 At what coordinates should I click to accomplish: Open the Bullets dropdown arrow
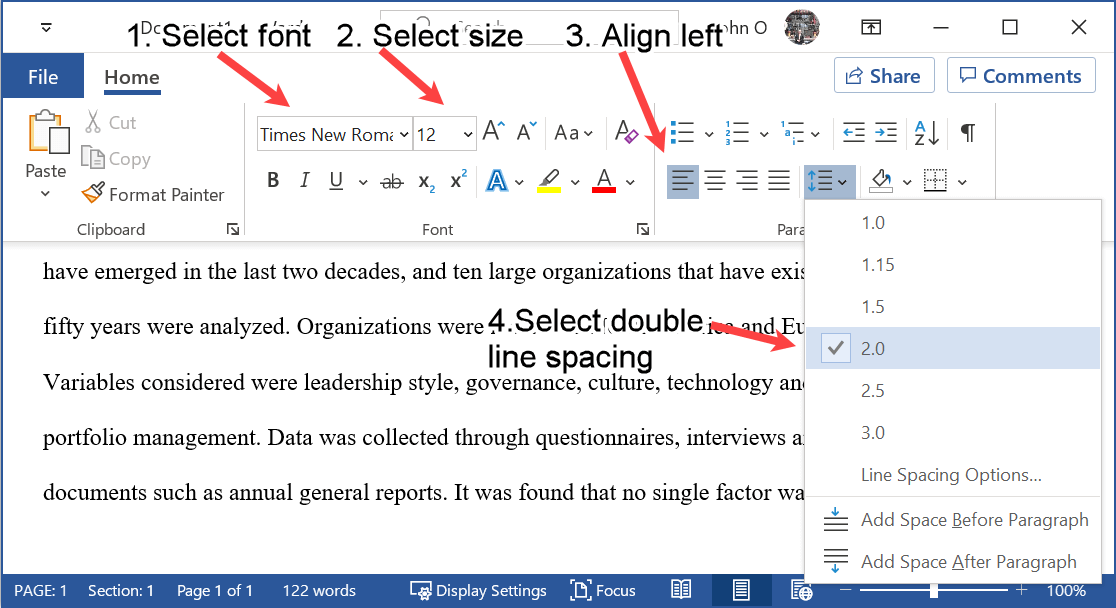point(709,131)
